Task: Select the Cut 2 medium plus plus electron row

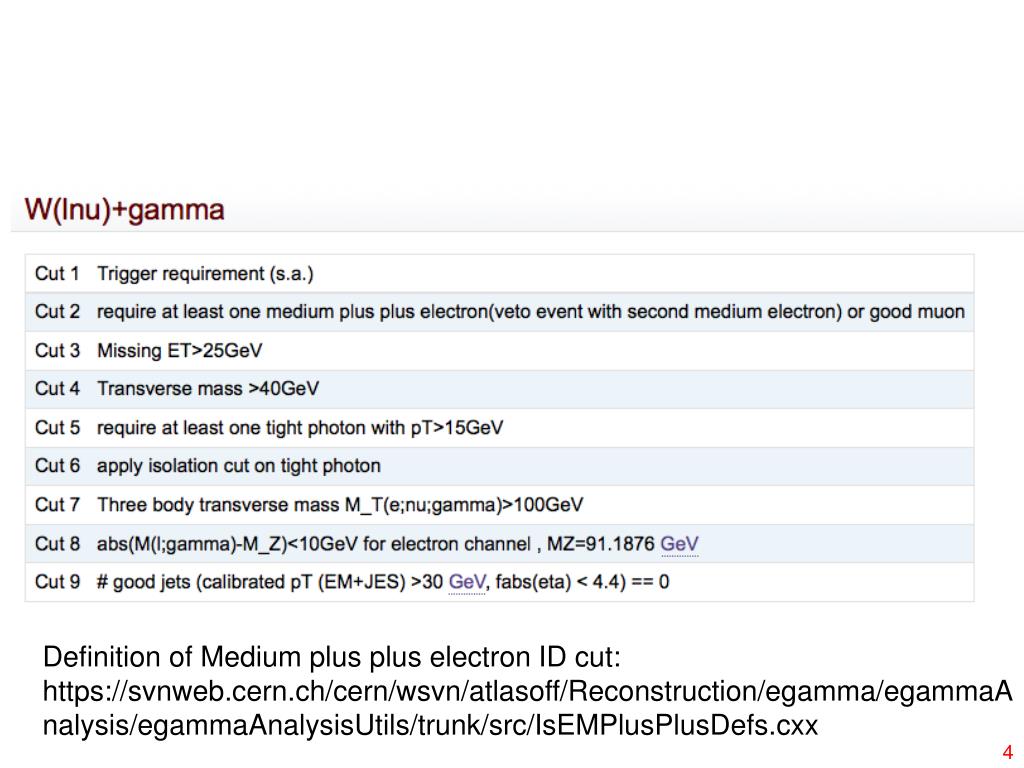Action: point(500,312)
